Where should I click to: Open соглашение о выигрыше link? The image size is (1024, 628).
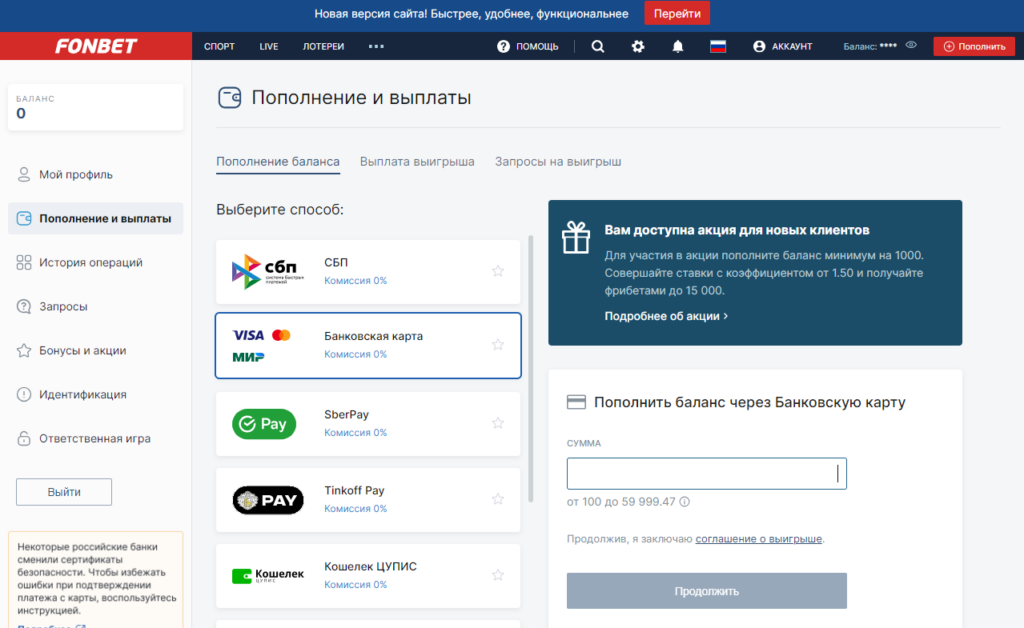pyautogui.click(x=758, y=539)
